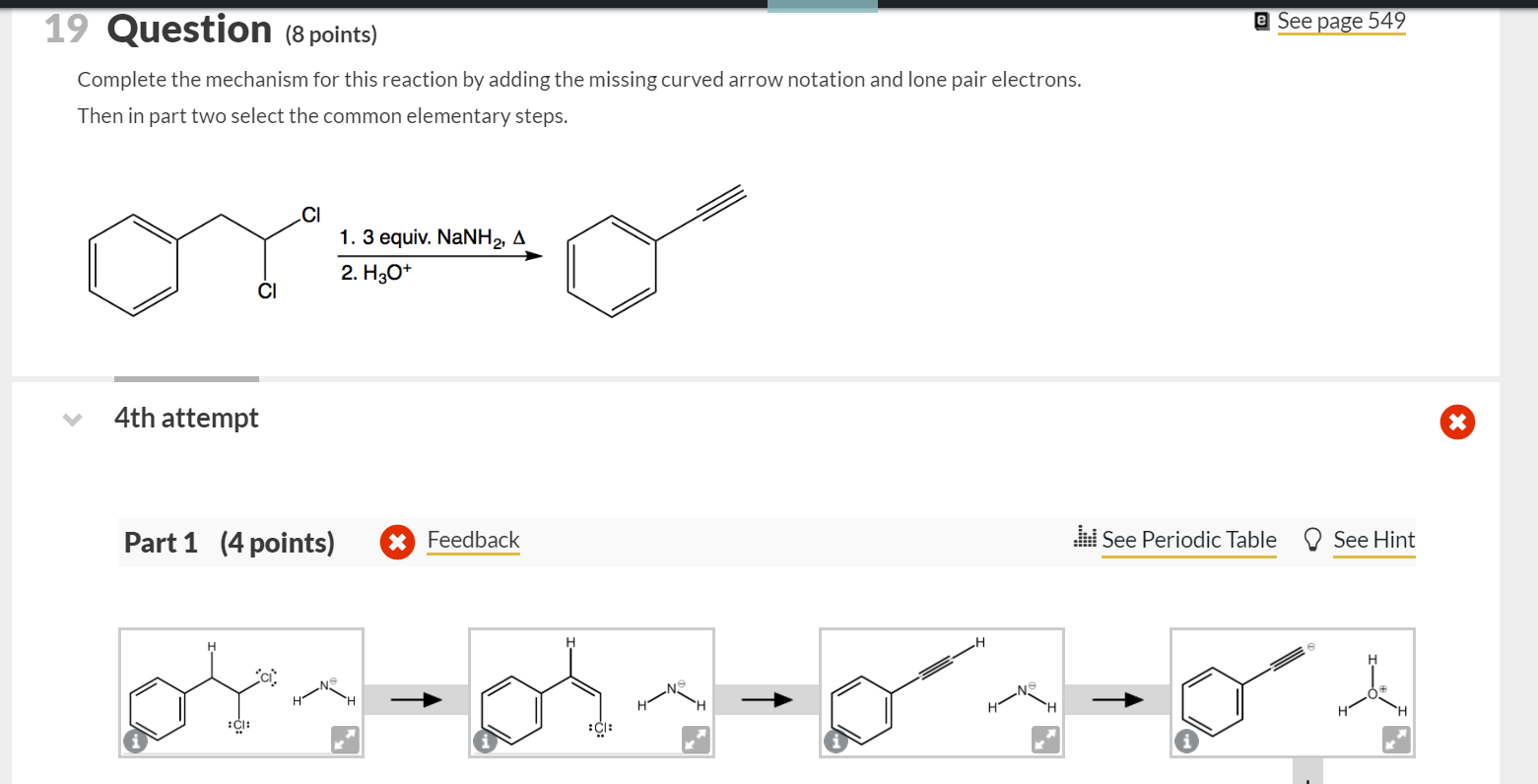
Task: Open See Periodic Table
Action: 1189,540
